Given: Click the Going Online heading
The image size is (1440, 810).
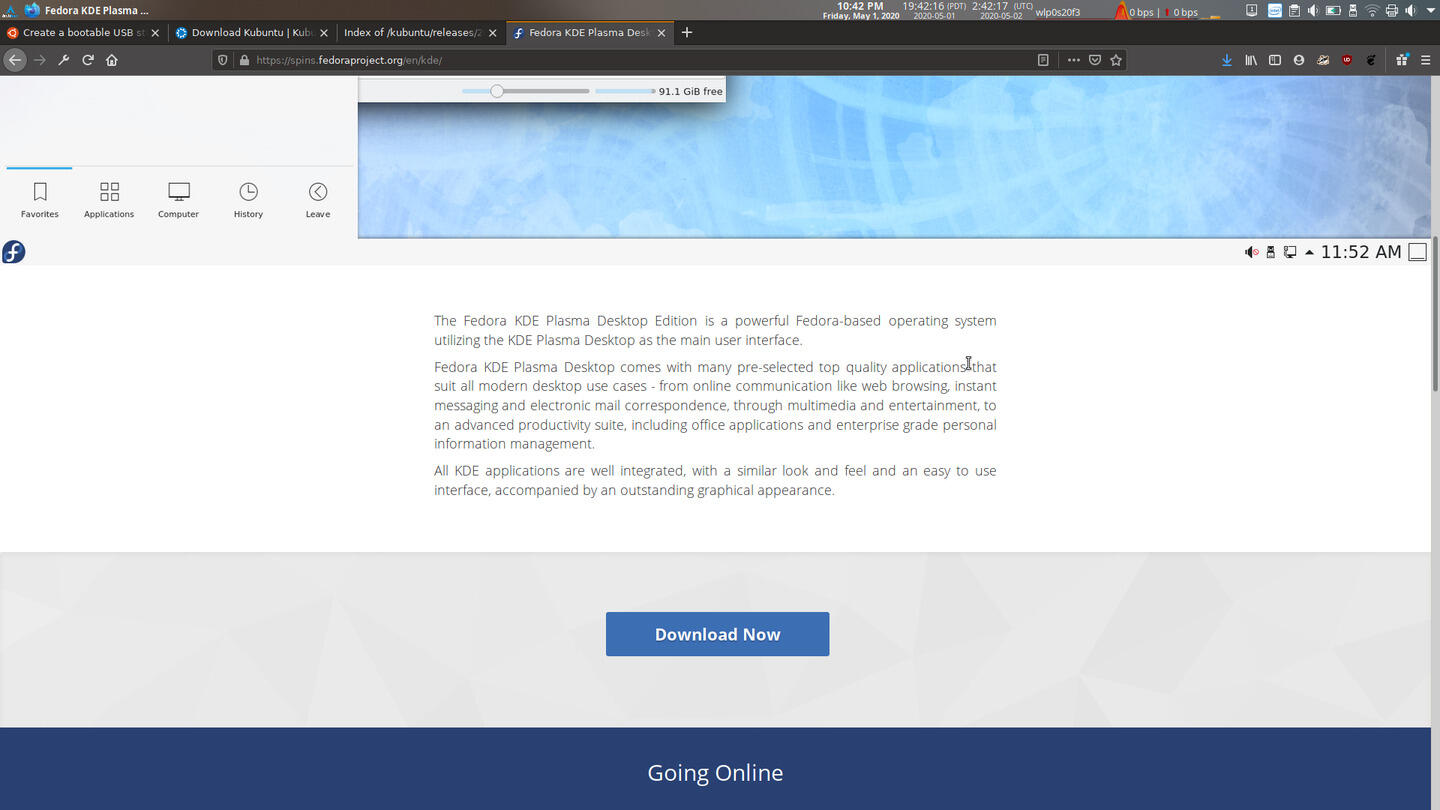Looking at the screenshot, I should point(715,773).
